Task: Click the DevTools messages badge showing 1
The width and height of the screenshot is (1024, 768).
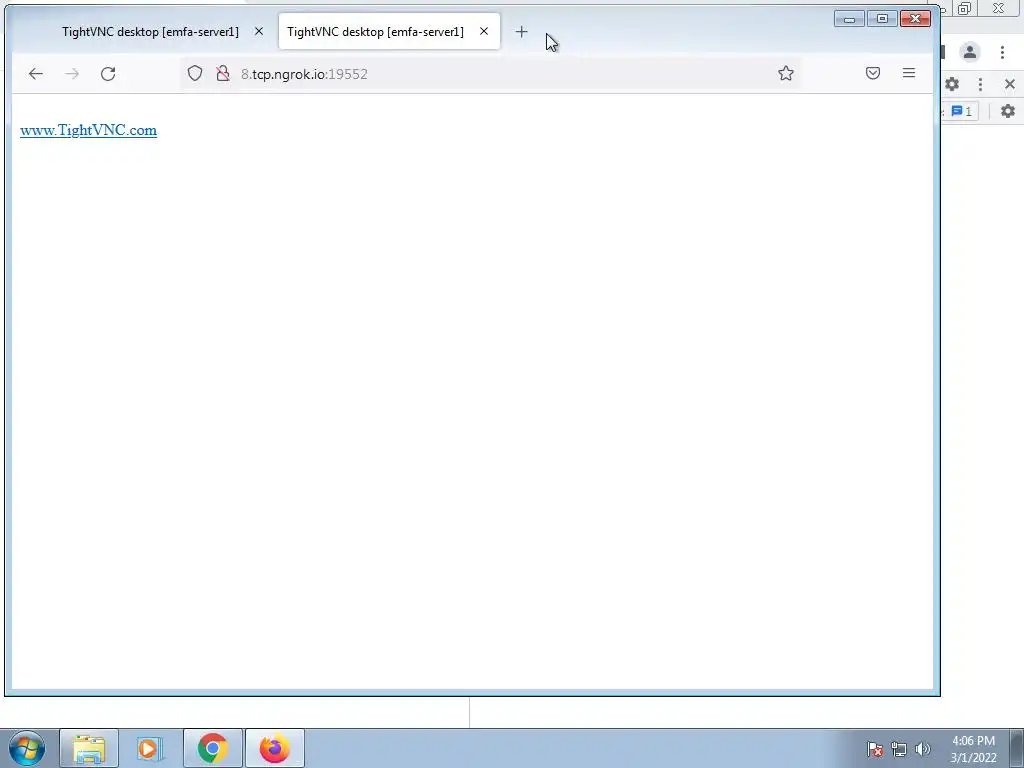Action: pos(961,111)
